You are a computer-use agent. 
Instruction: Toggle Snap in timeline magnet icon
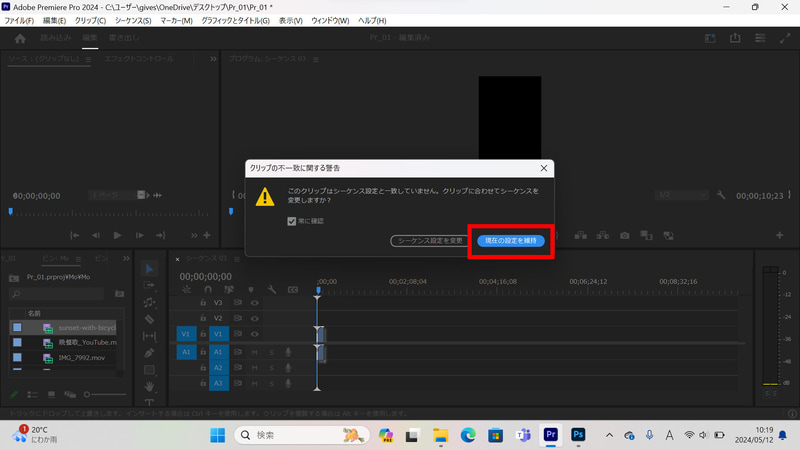point(208,289)
